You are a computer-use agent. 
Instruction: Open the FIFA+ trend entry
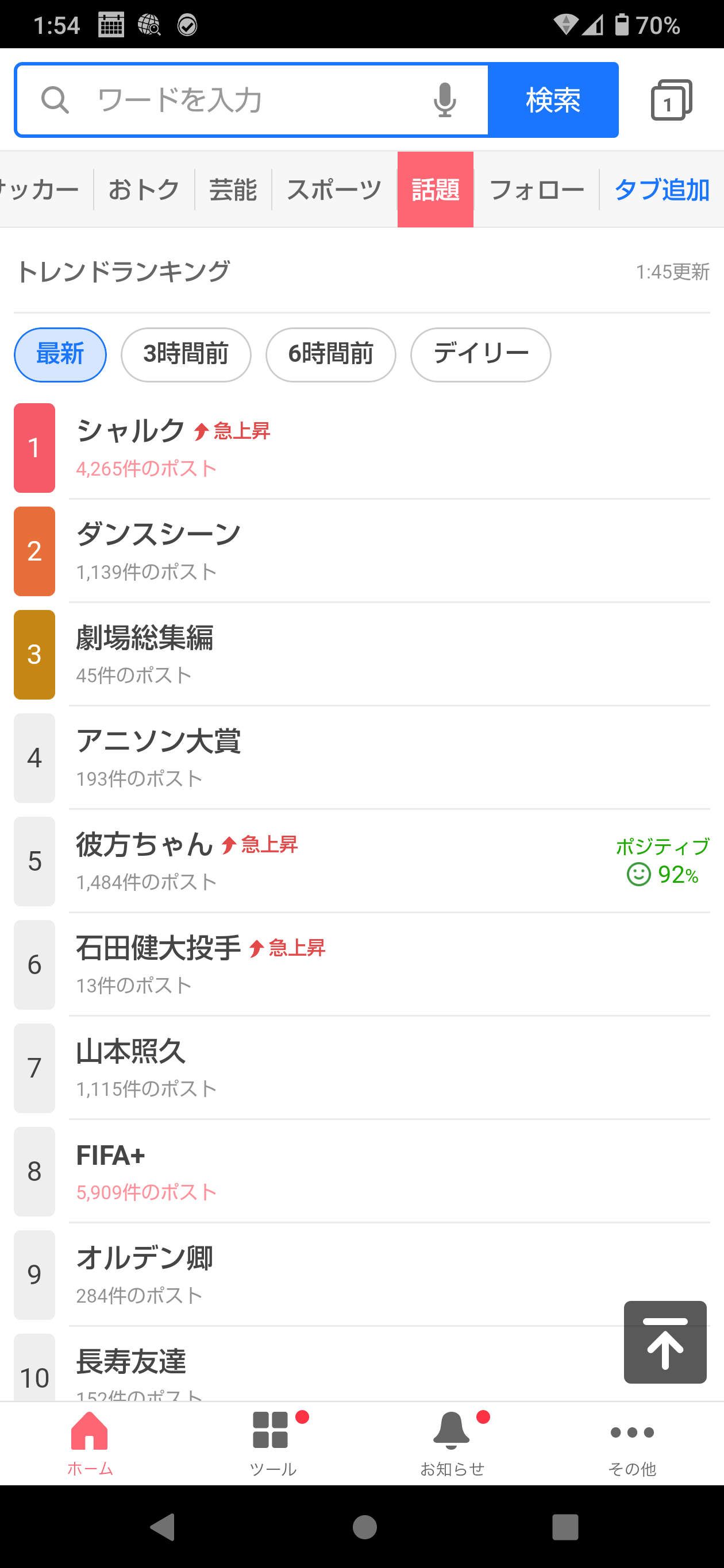[x=111, y=1155]
